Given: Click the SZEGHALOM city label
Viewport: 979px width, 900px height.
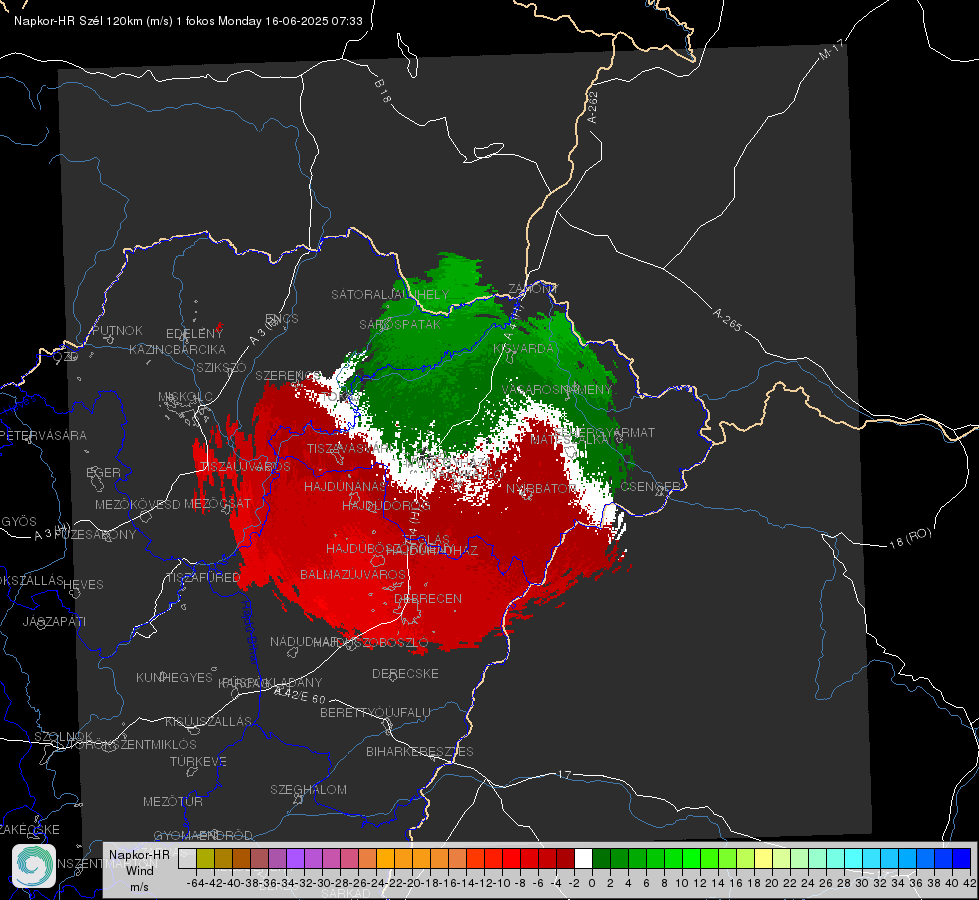Looking at the screenshot, I should [x=308, y=789].
